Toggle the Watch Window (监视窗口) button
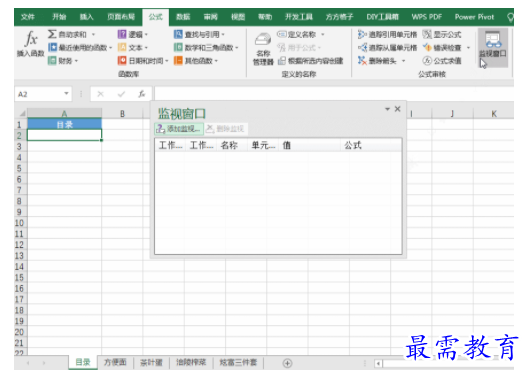Viewport: 527px width, 379px height. click(493, 47)
